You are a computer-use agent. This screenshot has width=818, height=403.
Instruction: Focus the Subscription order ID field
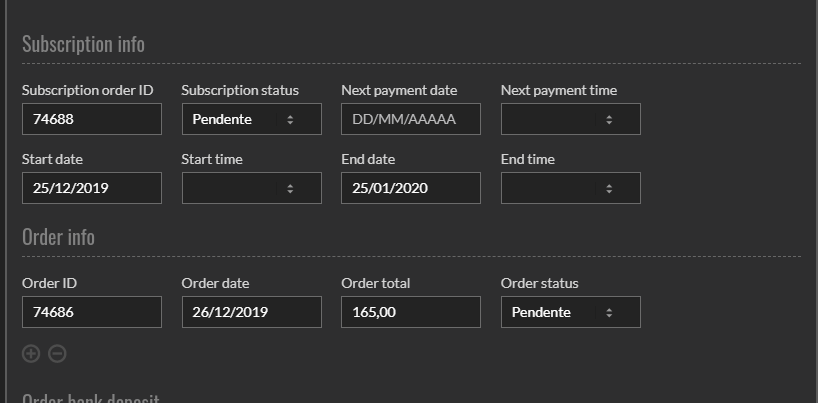coord(91,119)
